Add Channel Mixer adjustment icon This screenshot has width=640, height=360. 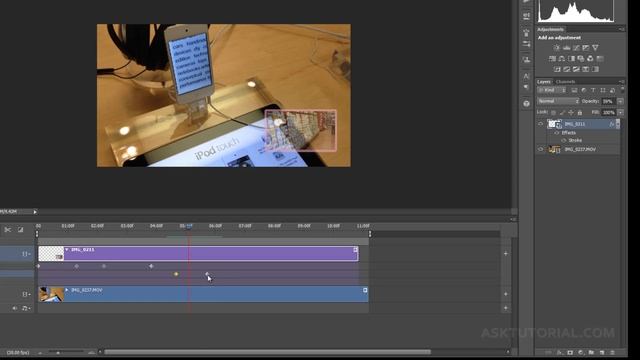(590, 59)
